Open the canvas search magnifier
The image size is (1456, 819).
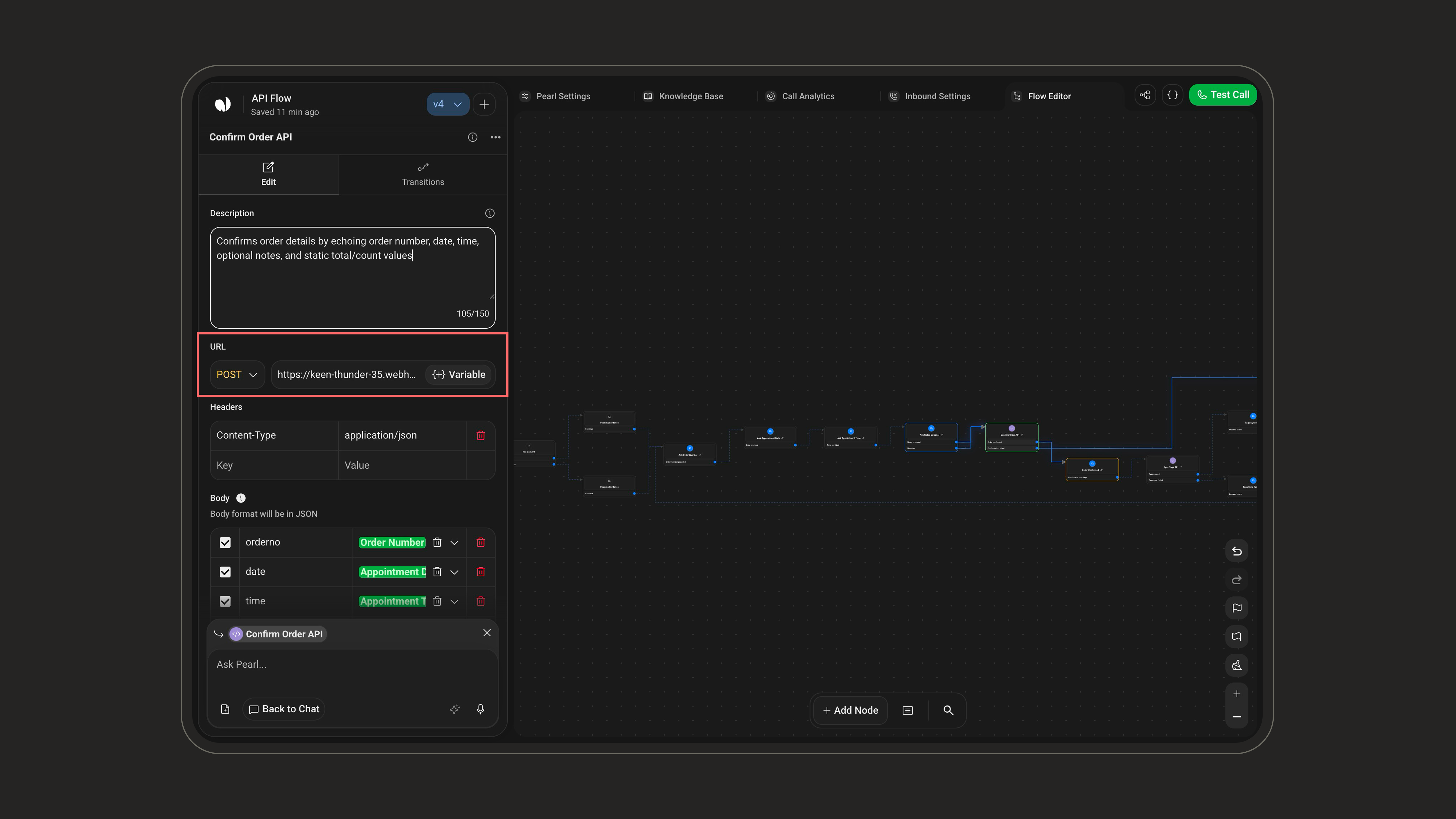tap(948, 710)
